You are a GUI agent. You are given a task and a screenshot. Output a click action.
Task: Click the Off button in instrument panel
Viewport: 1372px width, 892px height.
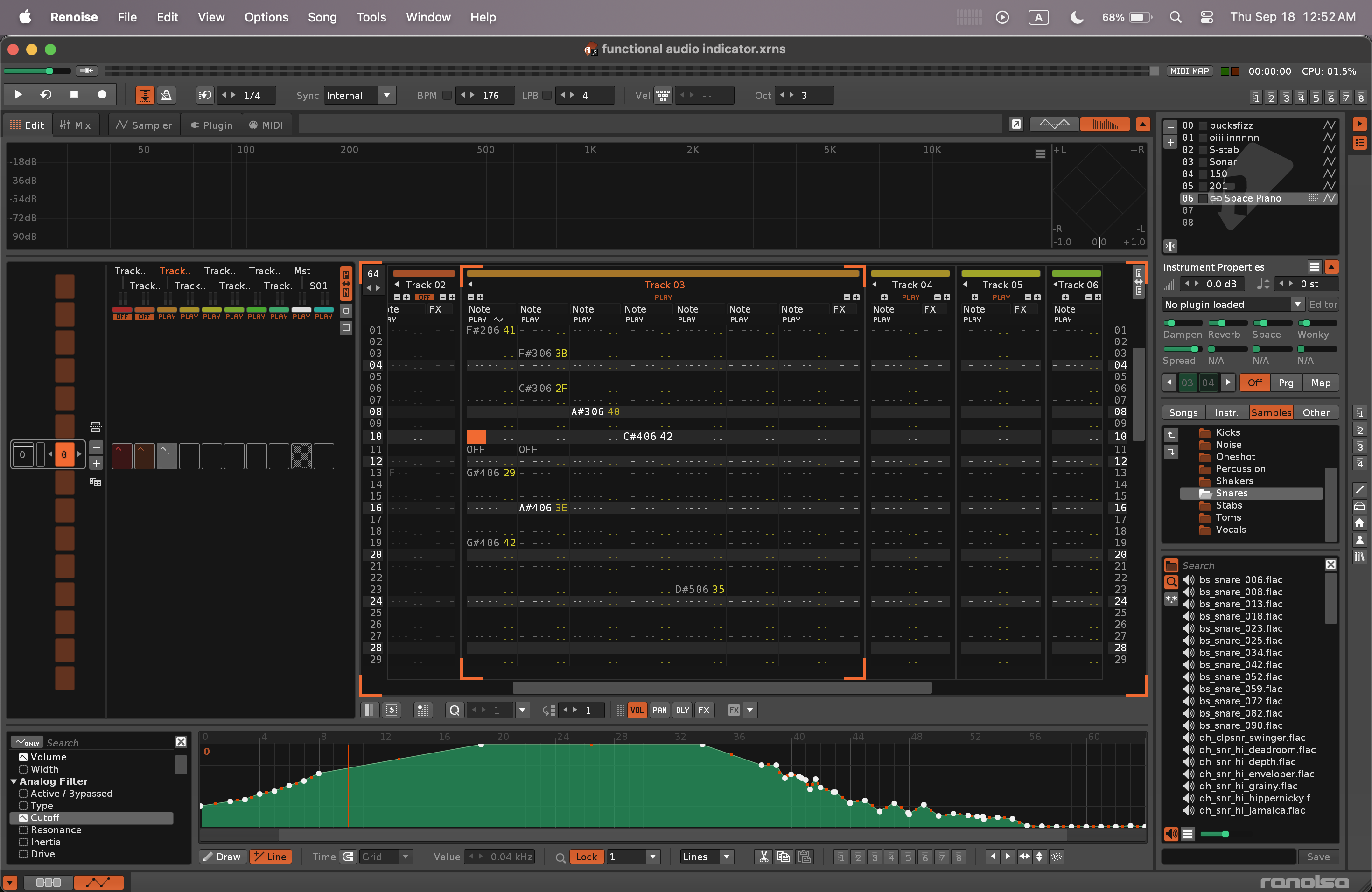(1254, 383)
